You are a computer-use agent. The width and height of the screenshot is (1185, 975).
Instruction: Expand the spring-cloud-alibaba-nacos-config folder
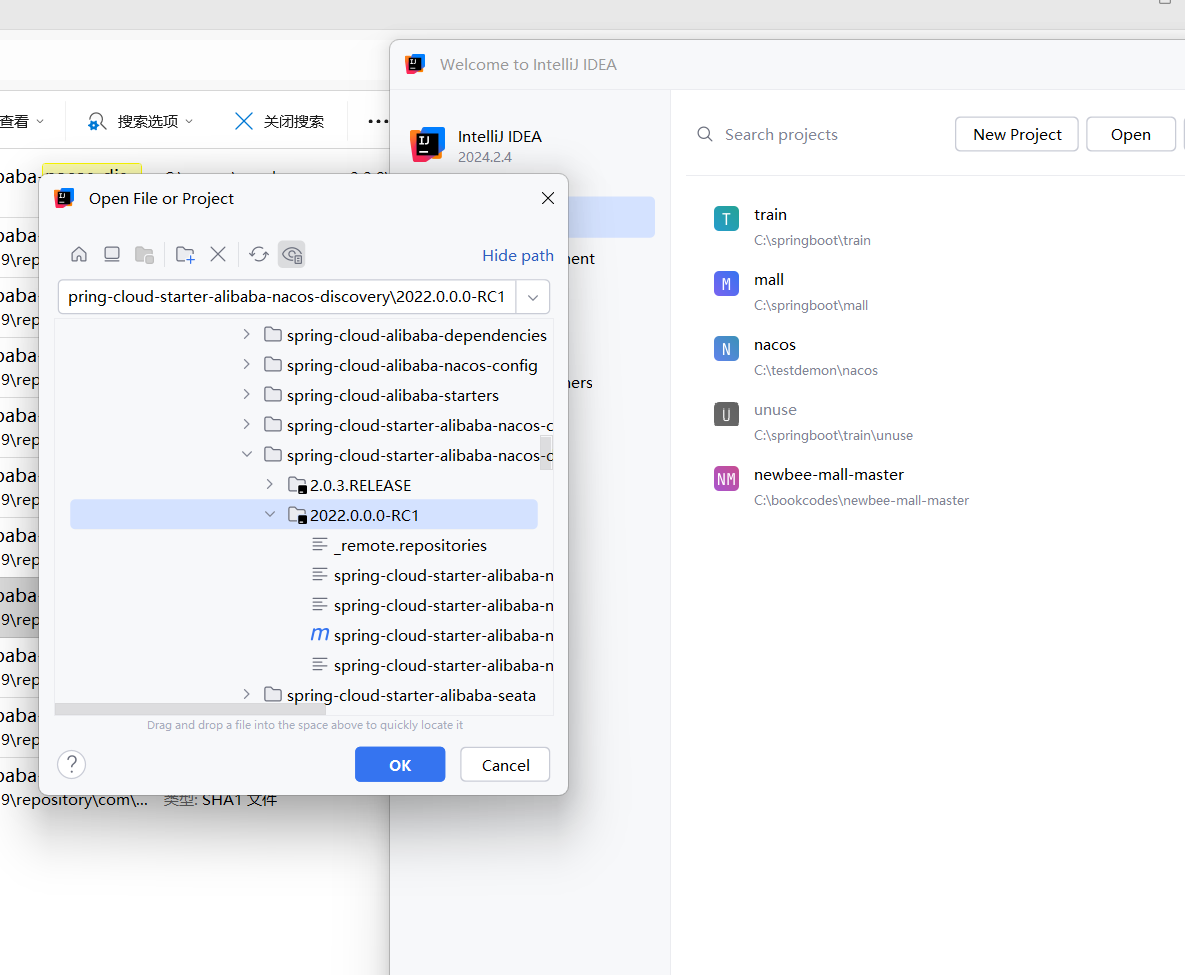(246, 364)
